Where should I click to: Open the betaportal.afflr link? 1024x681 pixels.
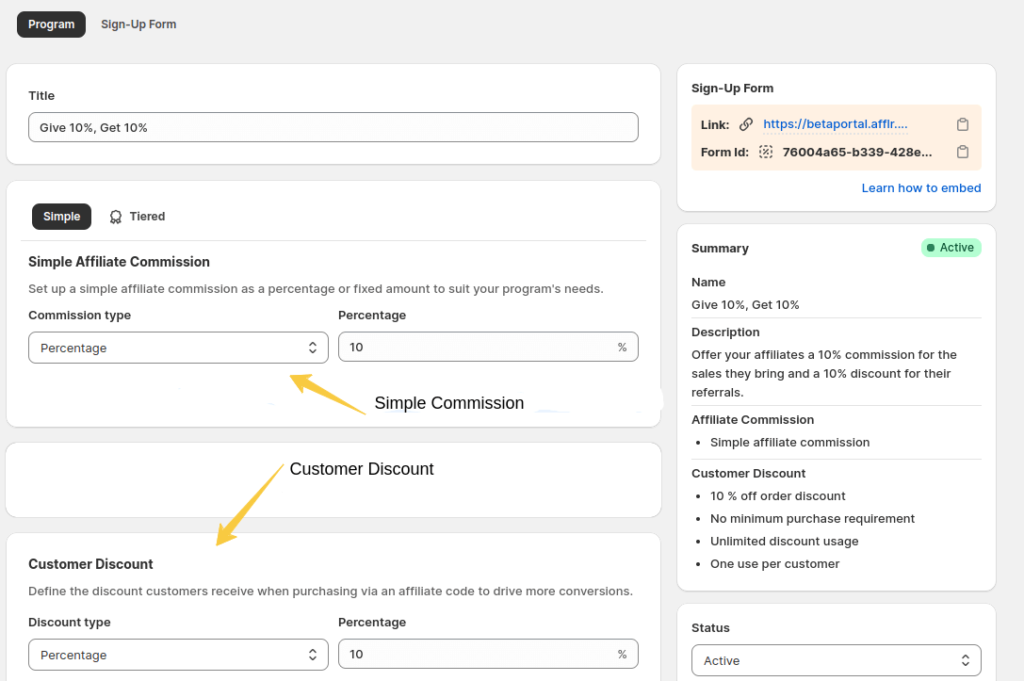[x=836, y=124]
